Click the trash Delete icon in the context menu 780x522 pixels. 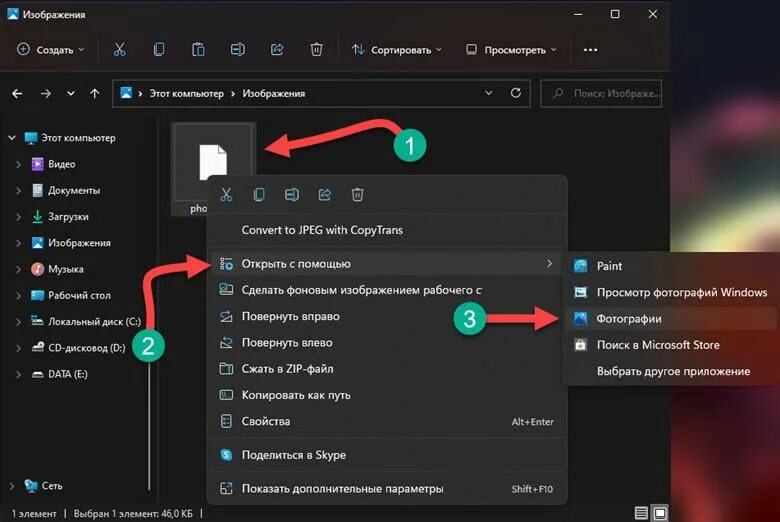[x=357, y=195]
